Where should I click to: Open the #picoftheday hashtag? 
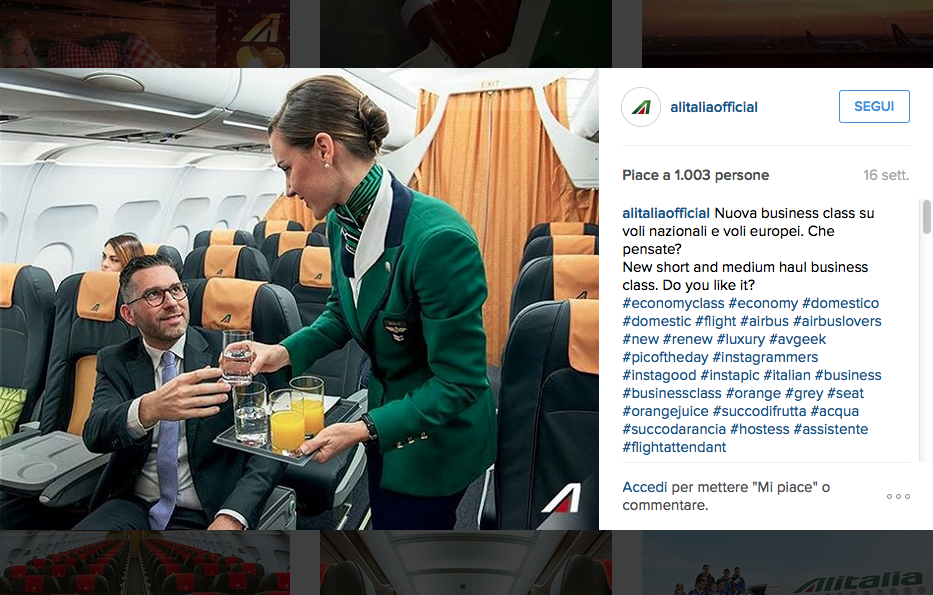665,357
